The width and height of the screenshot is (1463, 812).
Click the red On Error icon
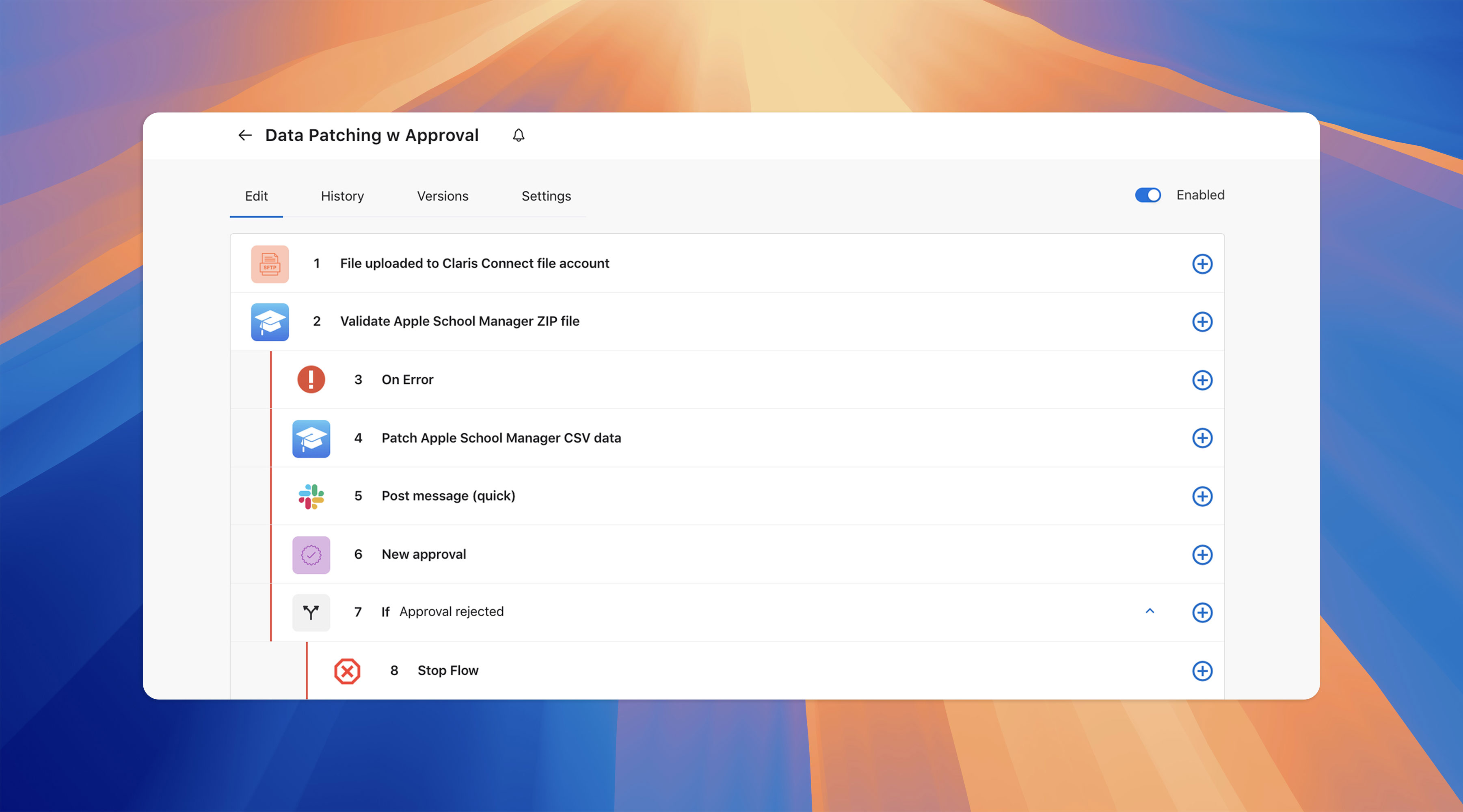(311, 379)
